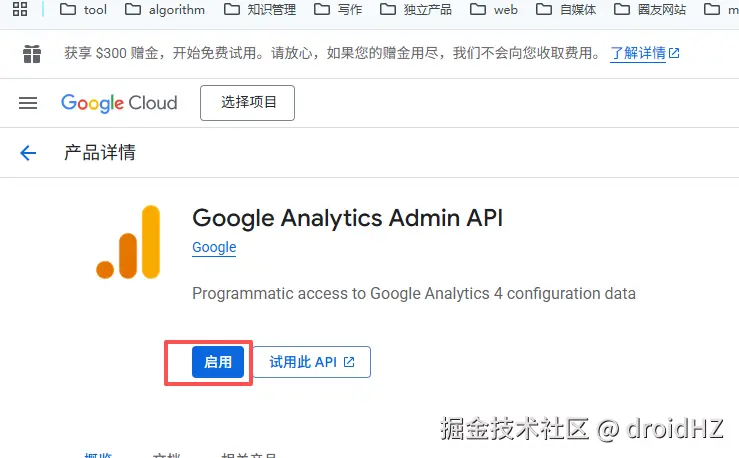Open the 写作 bookmarks folder

[338, 9]
